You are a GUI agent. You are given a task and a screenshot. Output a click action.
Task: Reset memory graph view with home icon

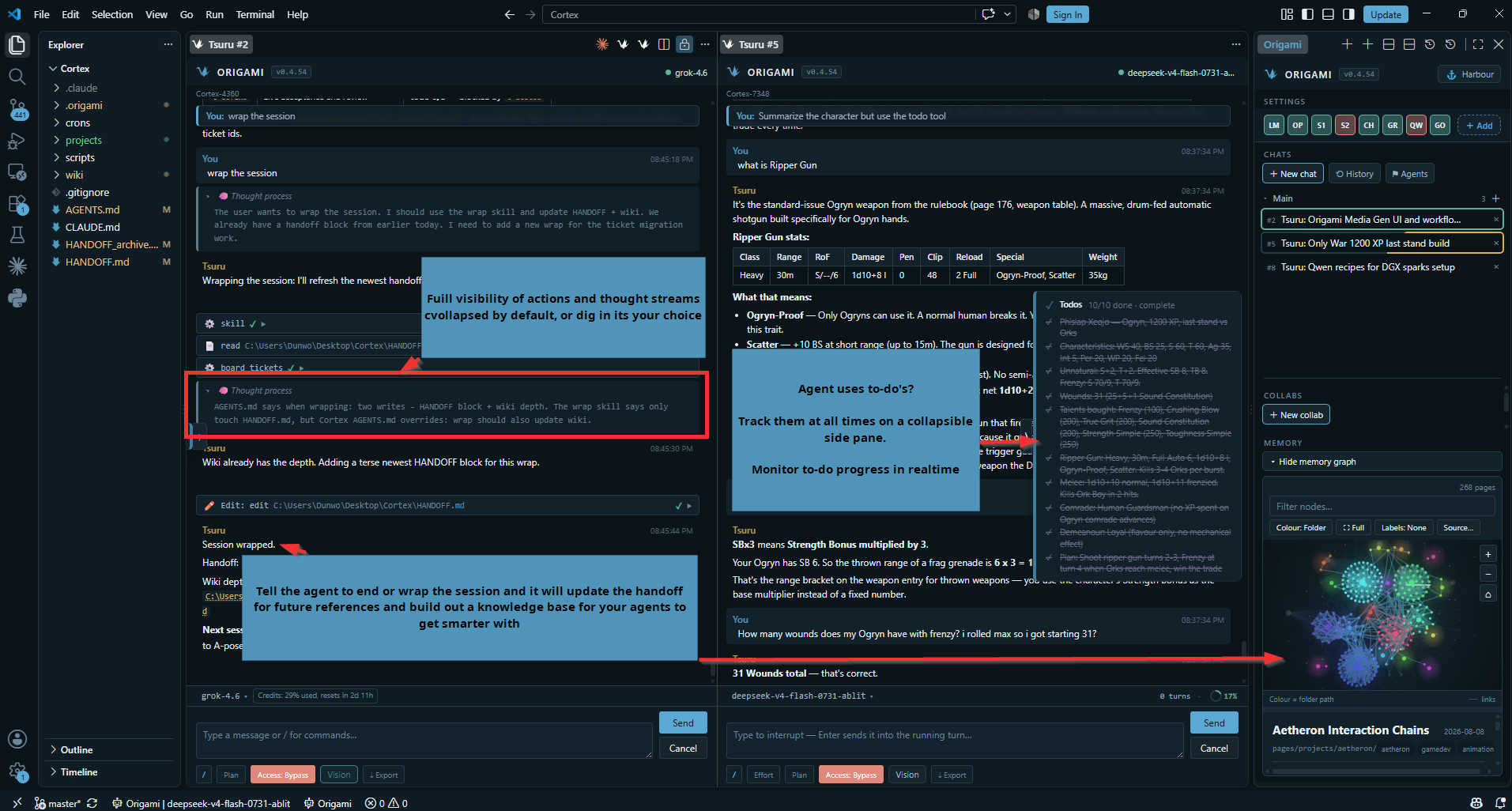pyautogui.click(x=1488, y=594)
